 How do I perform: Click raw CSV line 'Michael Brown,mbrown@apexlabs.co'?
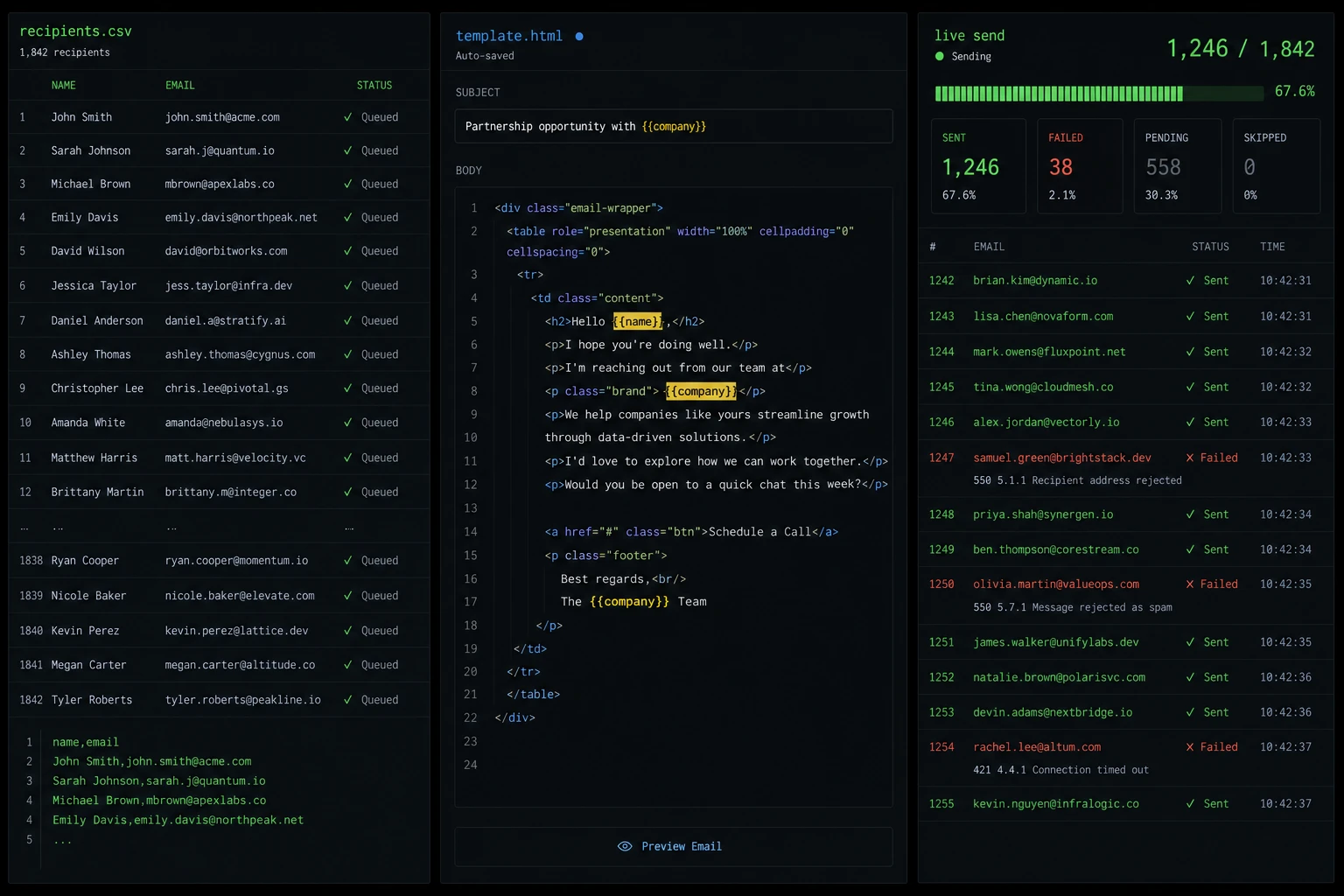[x=159, y=800]
